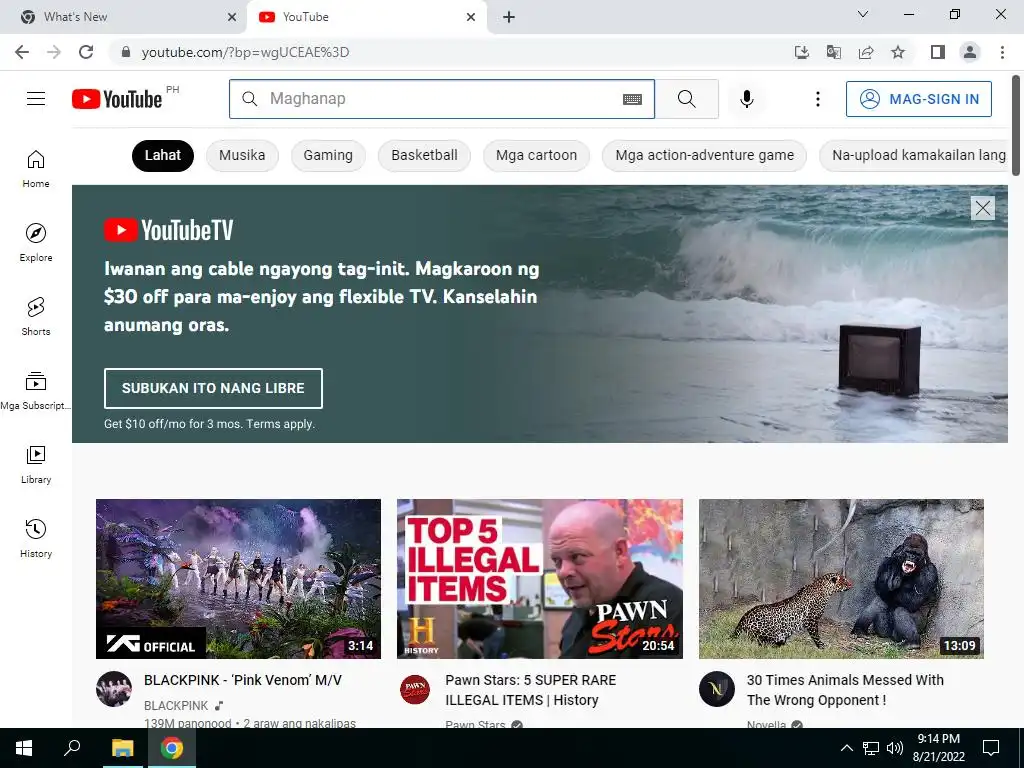Click Chrome icon on the taskbar
The height and width of the screenshot is (768, 1024).
click(172, 748)
